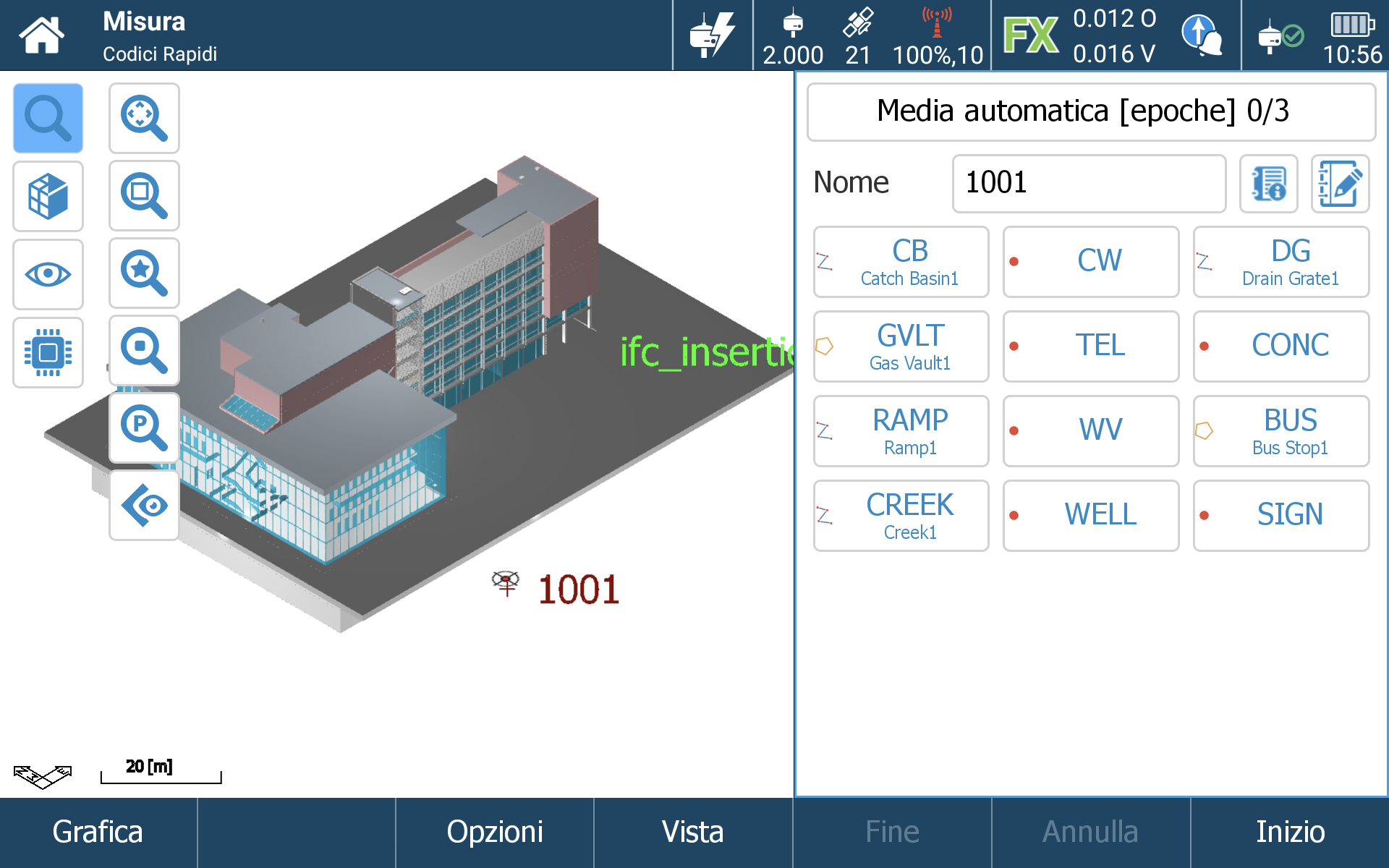Screen dimensions: 1389x868
Task: Click zoom extents magnifier icon
Action: [x=144, y=118]
